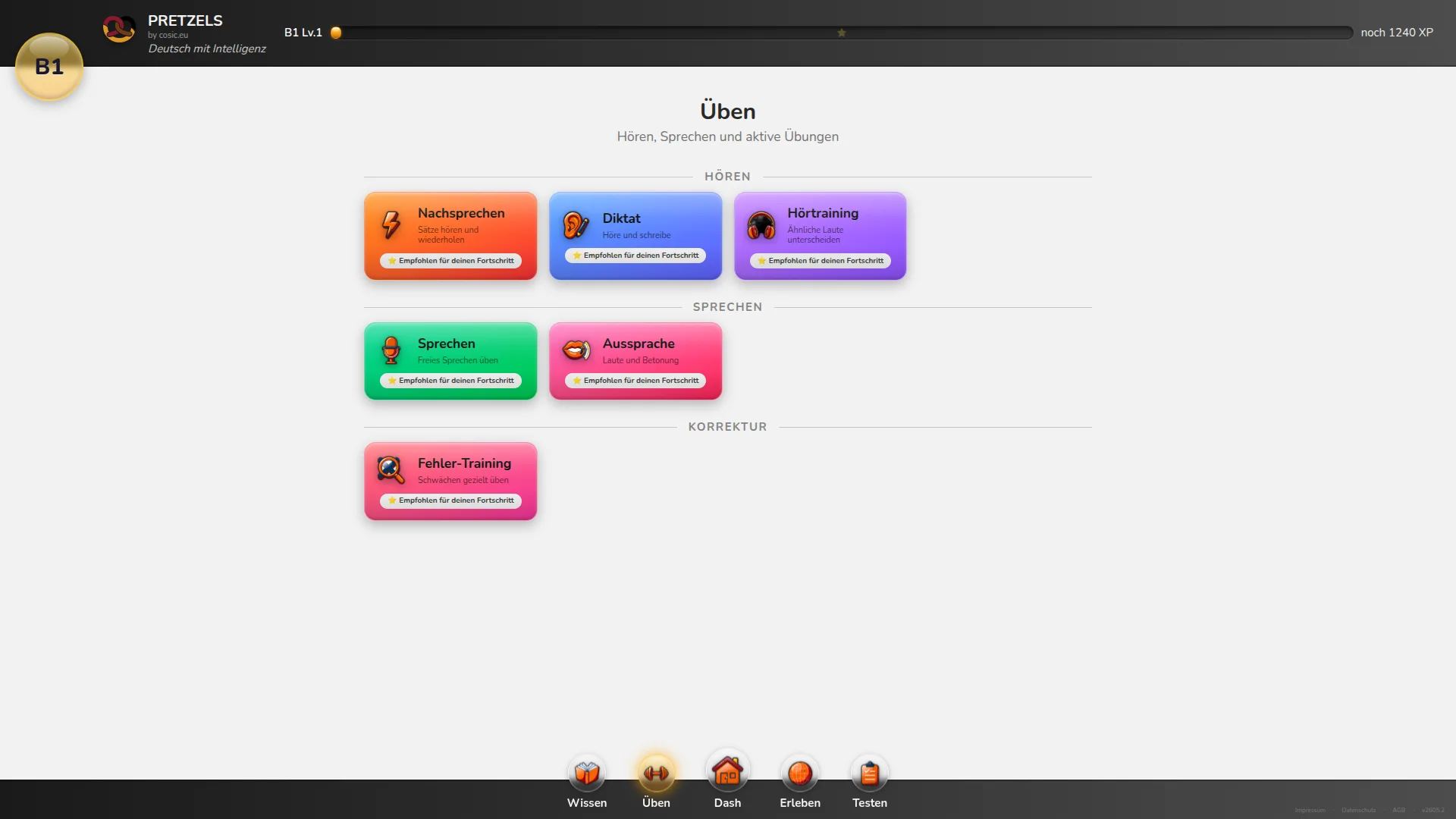The image size is (1456, 819).
Task: Click the Sprechen microphone icon
Action: [x=391, y=350]
